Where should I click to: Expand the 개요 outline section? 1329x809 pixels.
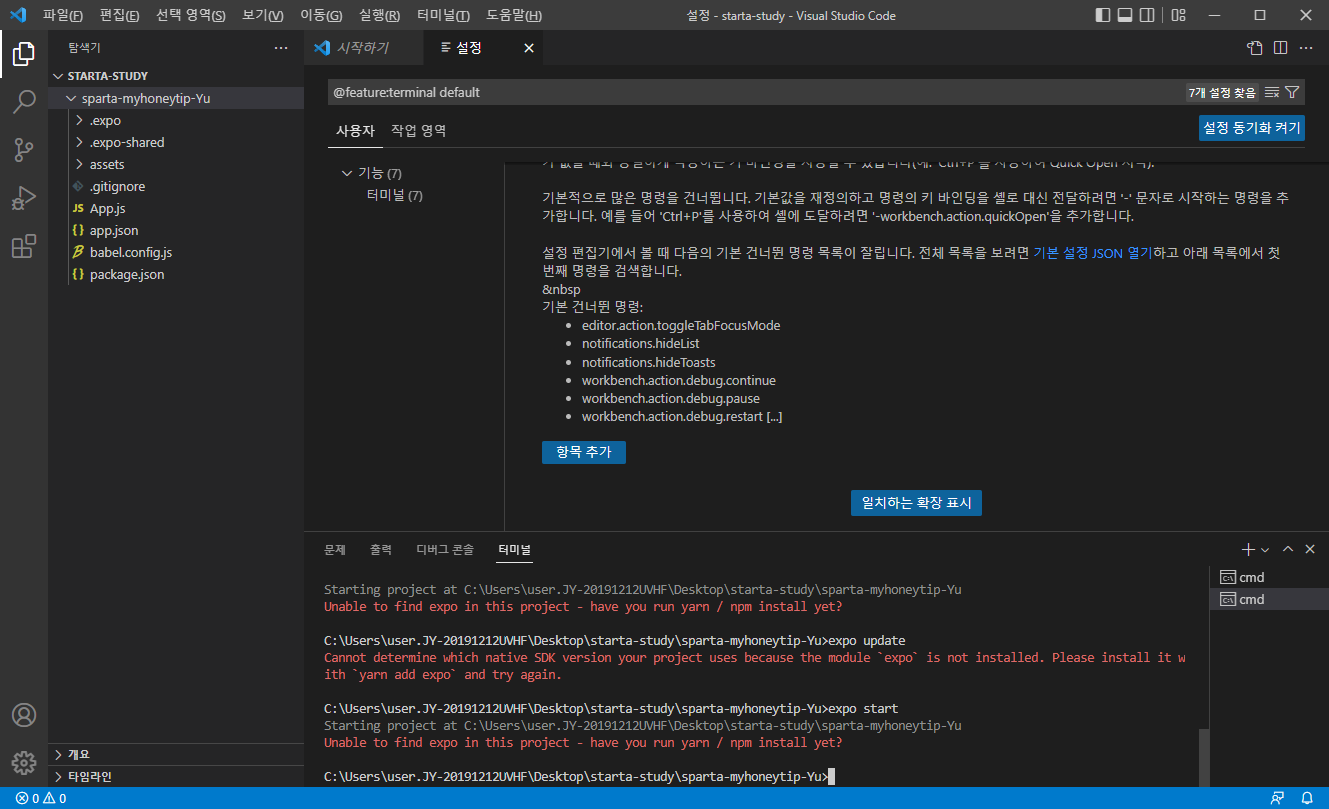coord(176,754)
